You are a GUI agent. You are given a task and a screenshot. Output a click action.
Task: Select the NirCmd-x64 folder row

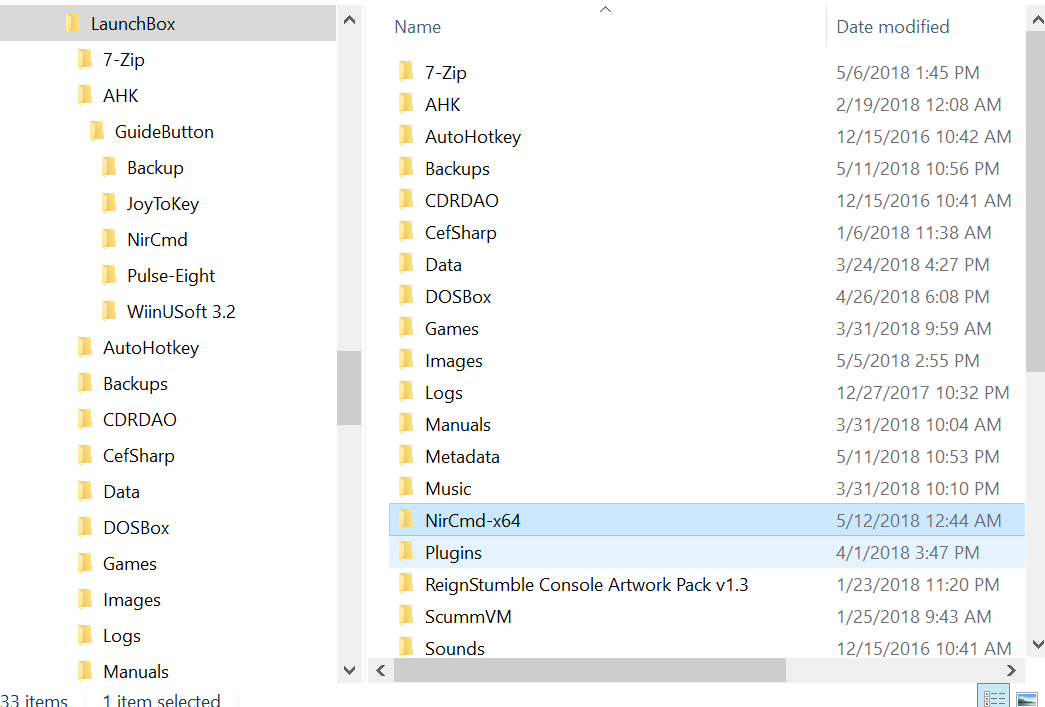click(706, 520)
